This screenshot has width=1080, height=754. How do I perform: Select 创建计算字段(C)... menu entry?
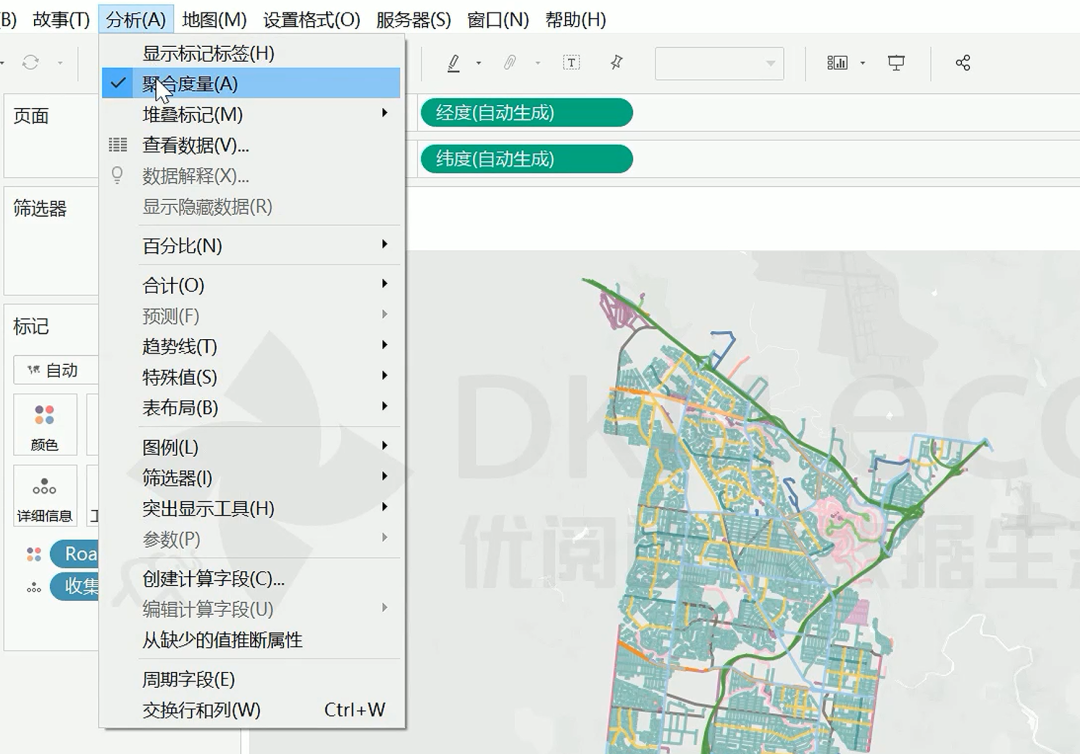(x=213, y=579)
